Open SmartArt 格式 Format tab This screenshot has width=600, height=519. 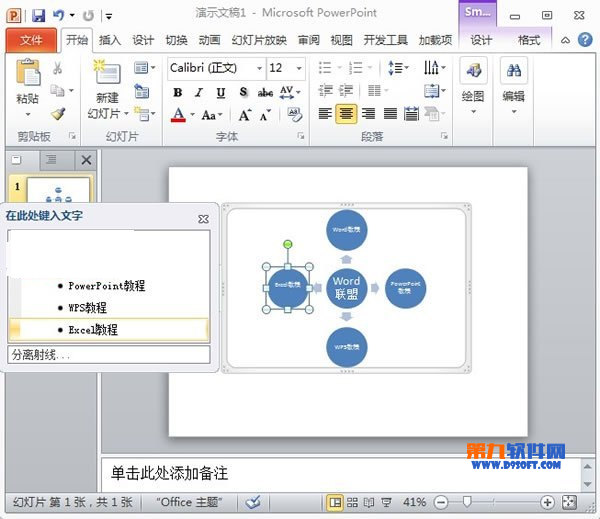(x=529, y=40)
